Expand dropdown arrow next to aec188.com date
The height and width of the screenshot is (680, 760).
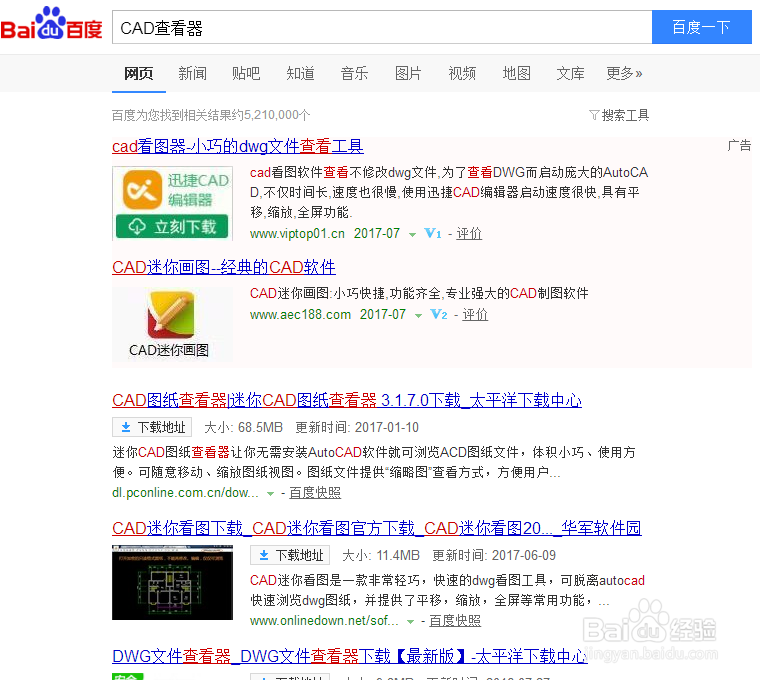point(418,316)
